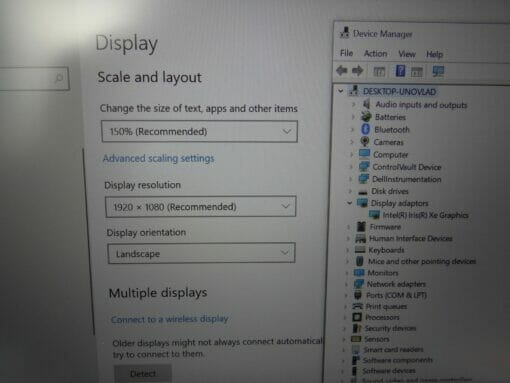Click the Display adaptors icon
This screenshot has height=383, width=510.
362,203
